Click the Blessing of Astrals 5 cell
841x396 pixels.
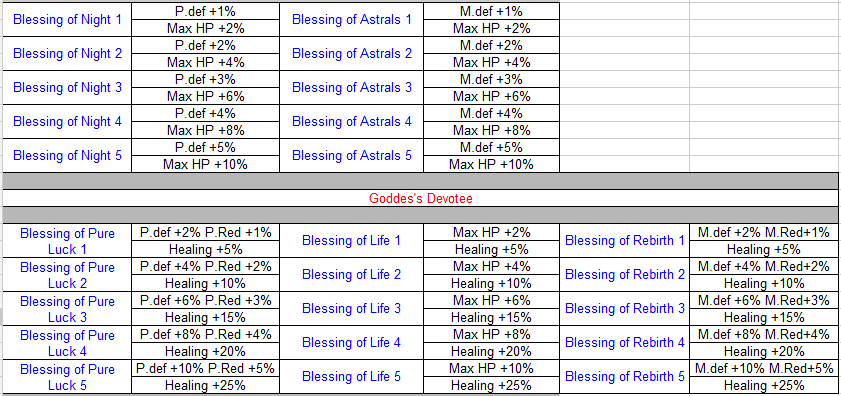tap(351, 156)
